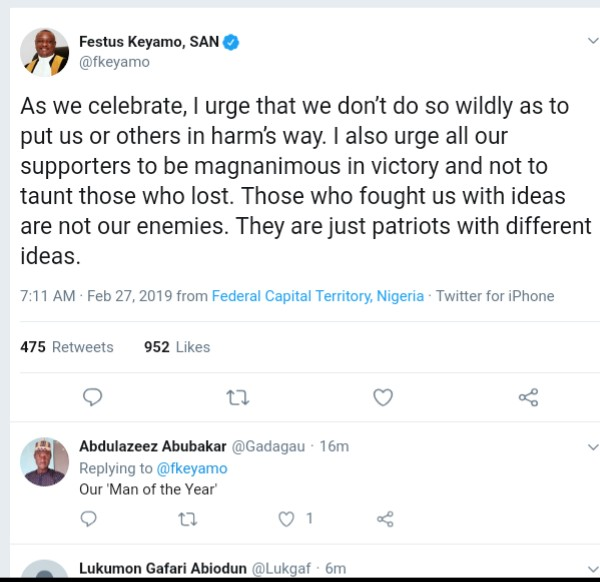Click the Festus Keyamo, SAN display name

click(x=148, y=42)
